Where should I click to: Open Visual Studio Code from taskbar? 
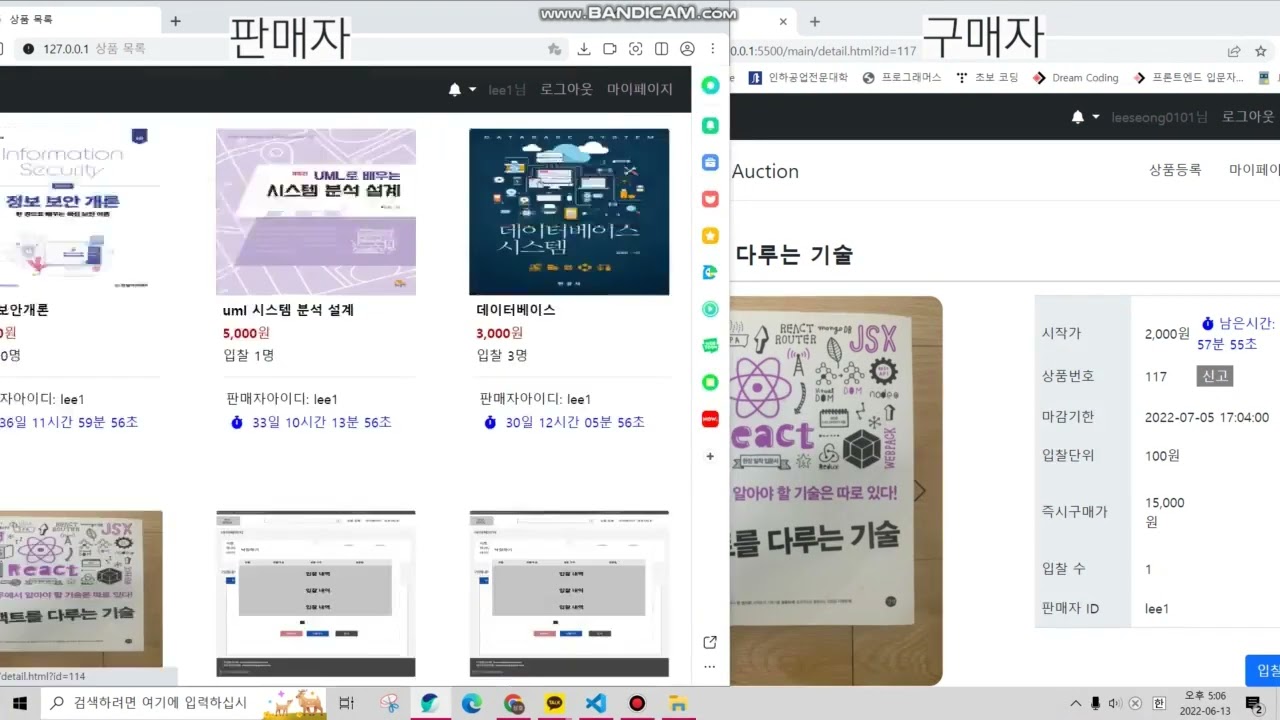coord(595,703)
